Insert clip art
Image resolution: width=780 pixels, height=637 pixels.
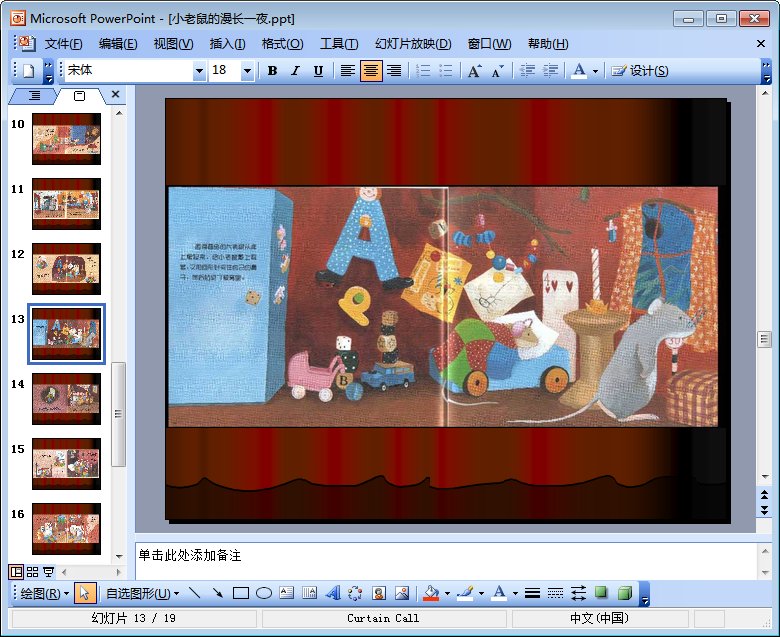coord(379,593)
